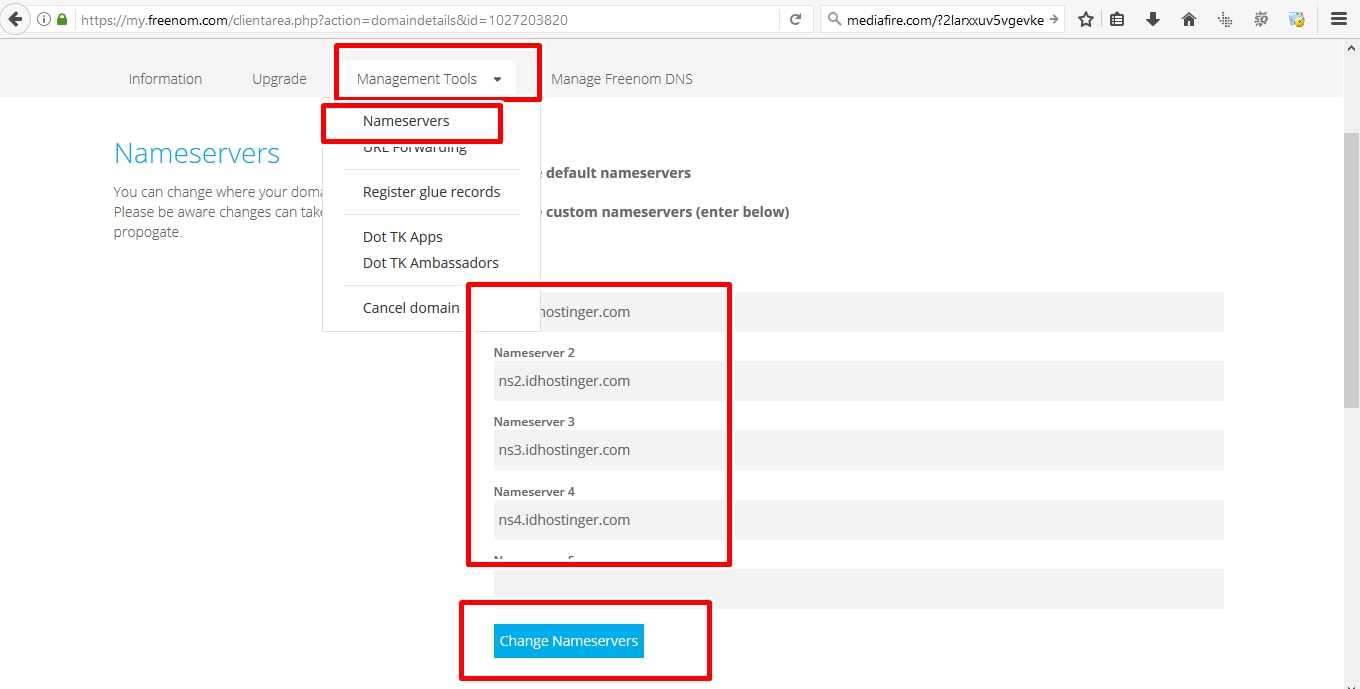Viewport: 1360px width, 689px height.
Task: Click the 'custom nameservers (enter below)' label
Action: pos(667,212)
